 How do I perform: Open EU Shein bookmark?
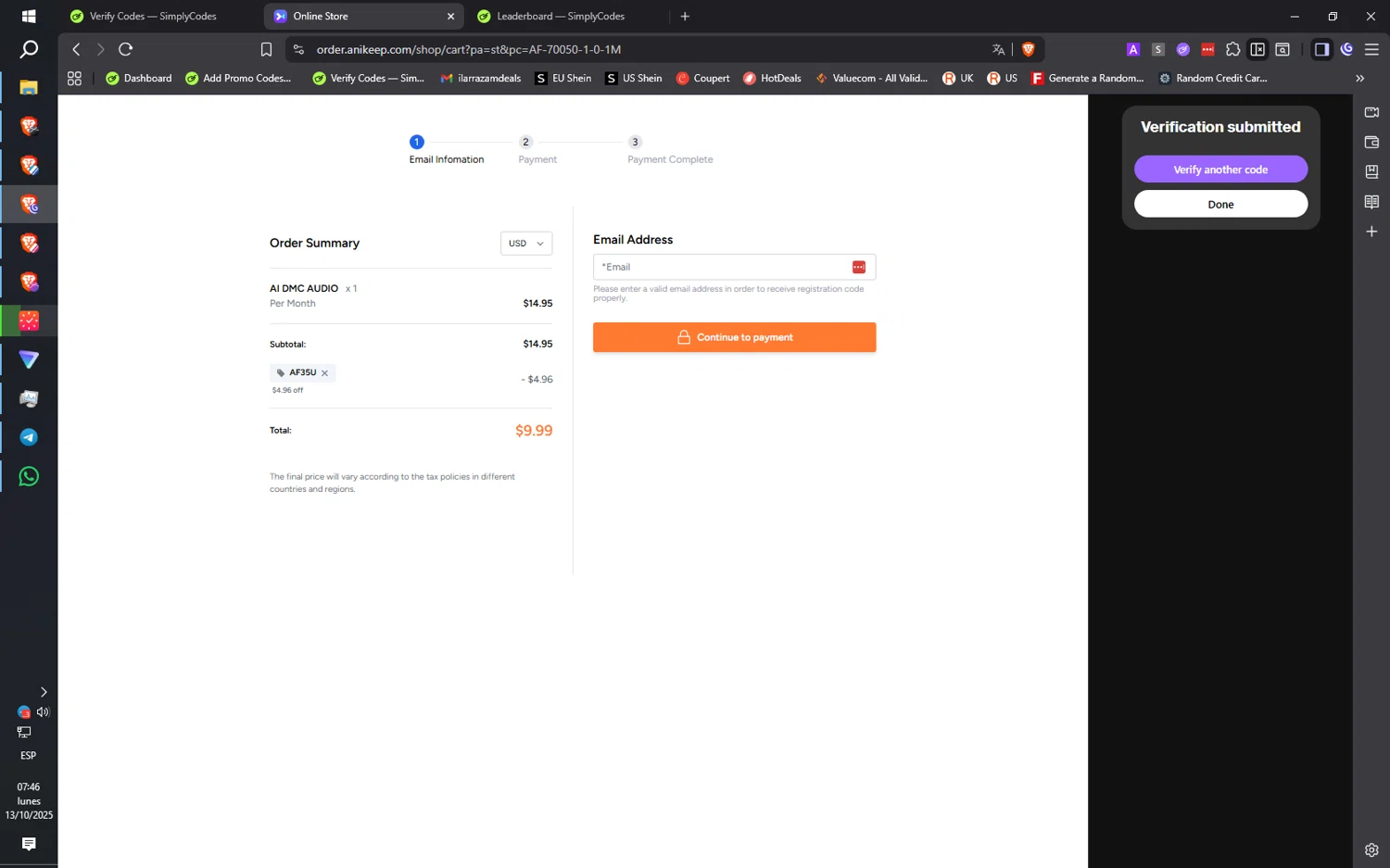[x=563, y=78]
